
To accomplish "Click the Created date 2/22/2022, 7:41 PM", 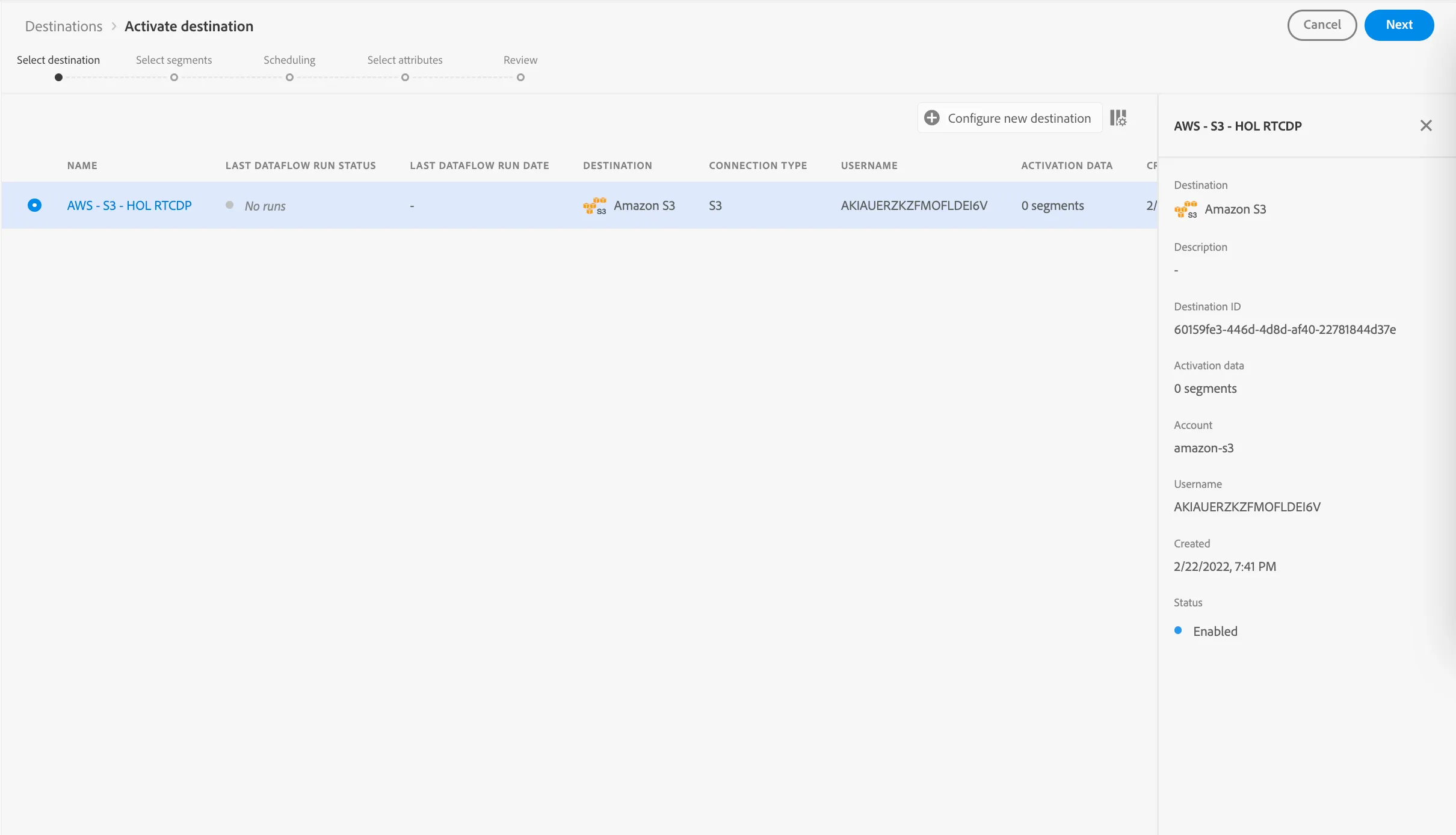I will pyautogui.click(x=1225, y=567).
